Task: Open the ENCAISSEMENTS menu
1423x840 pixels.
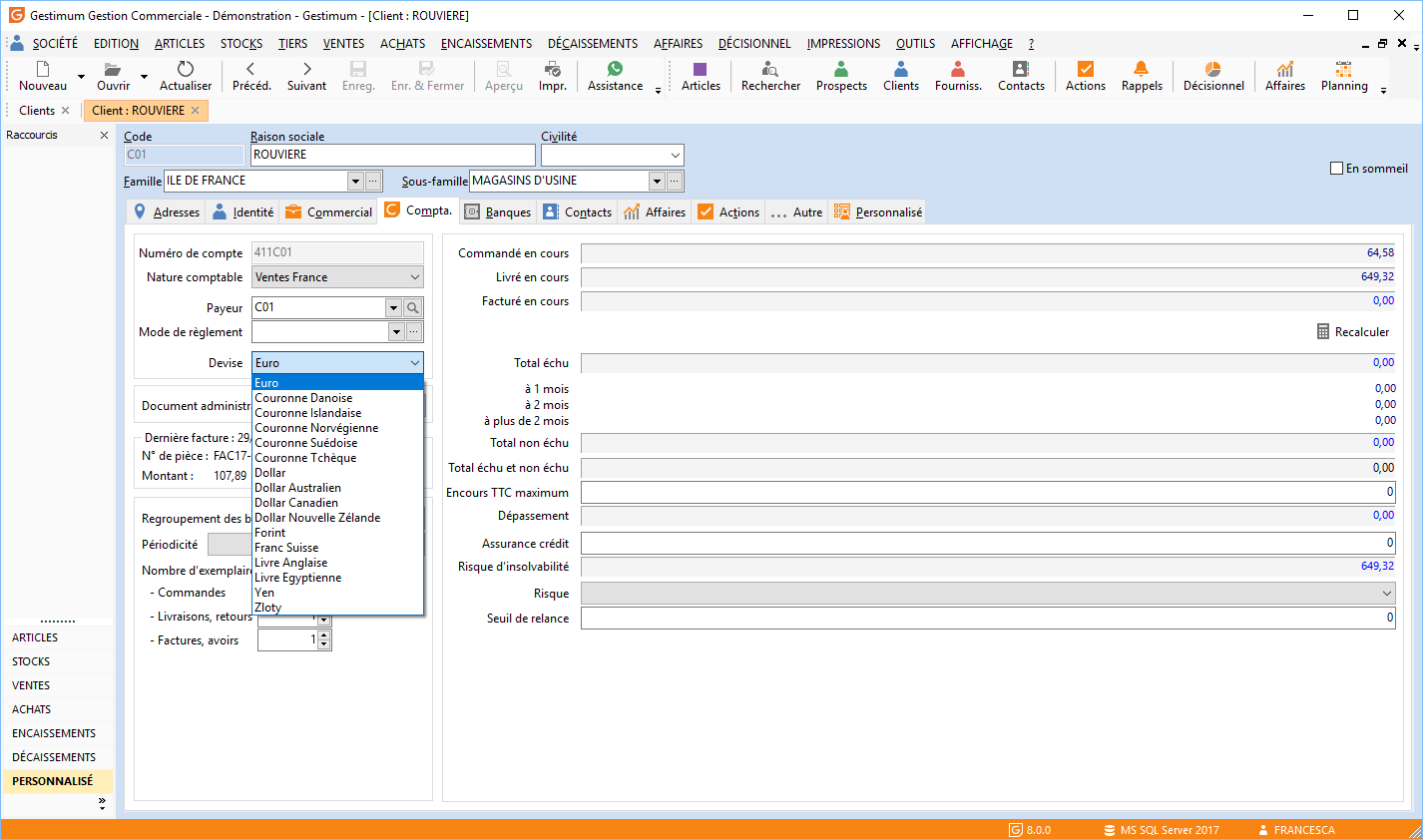Action: [x=486, y=44]
